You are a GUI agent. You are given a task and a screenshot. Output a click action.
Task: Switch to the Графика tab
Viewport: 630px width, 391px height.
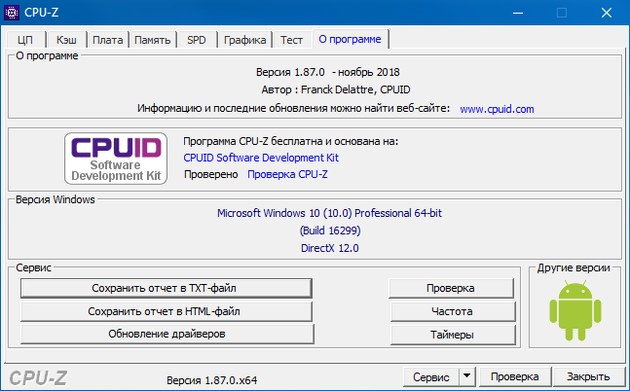(245, 40)
